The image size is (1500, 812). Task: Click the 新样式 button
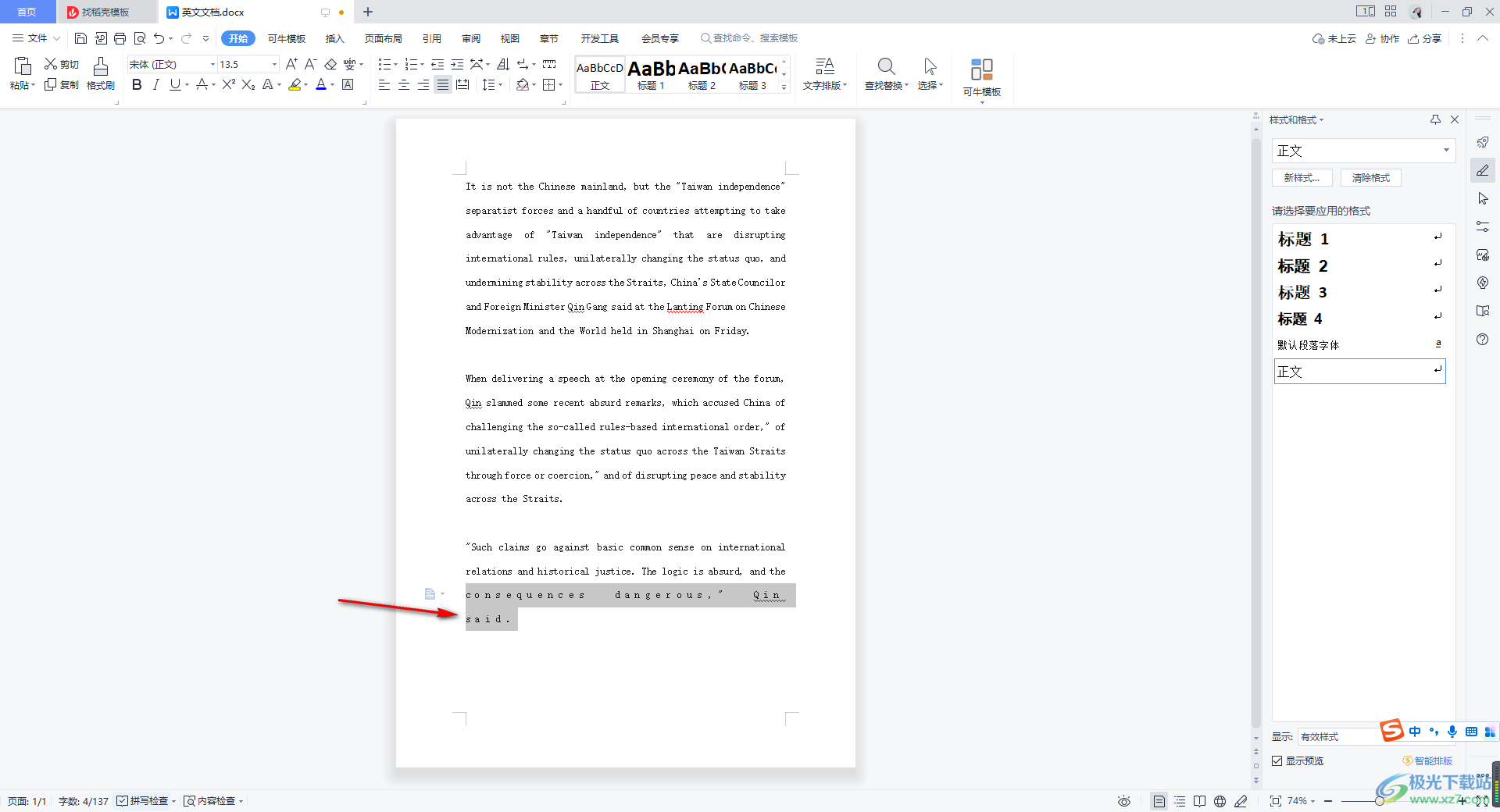(x=1302, y=177)
